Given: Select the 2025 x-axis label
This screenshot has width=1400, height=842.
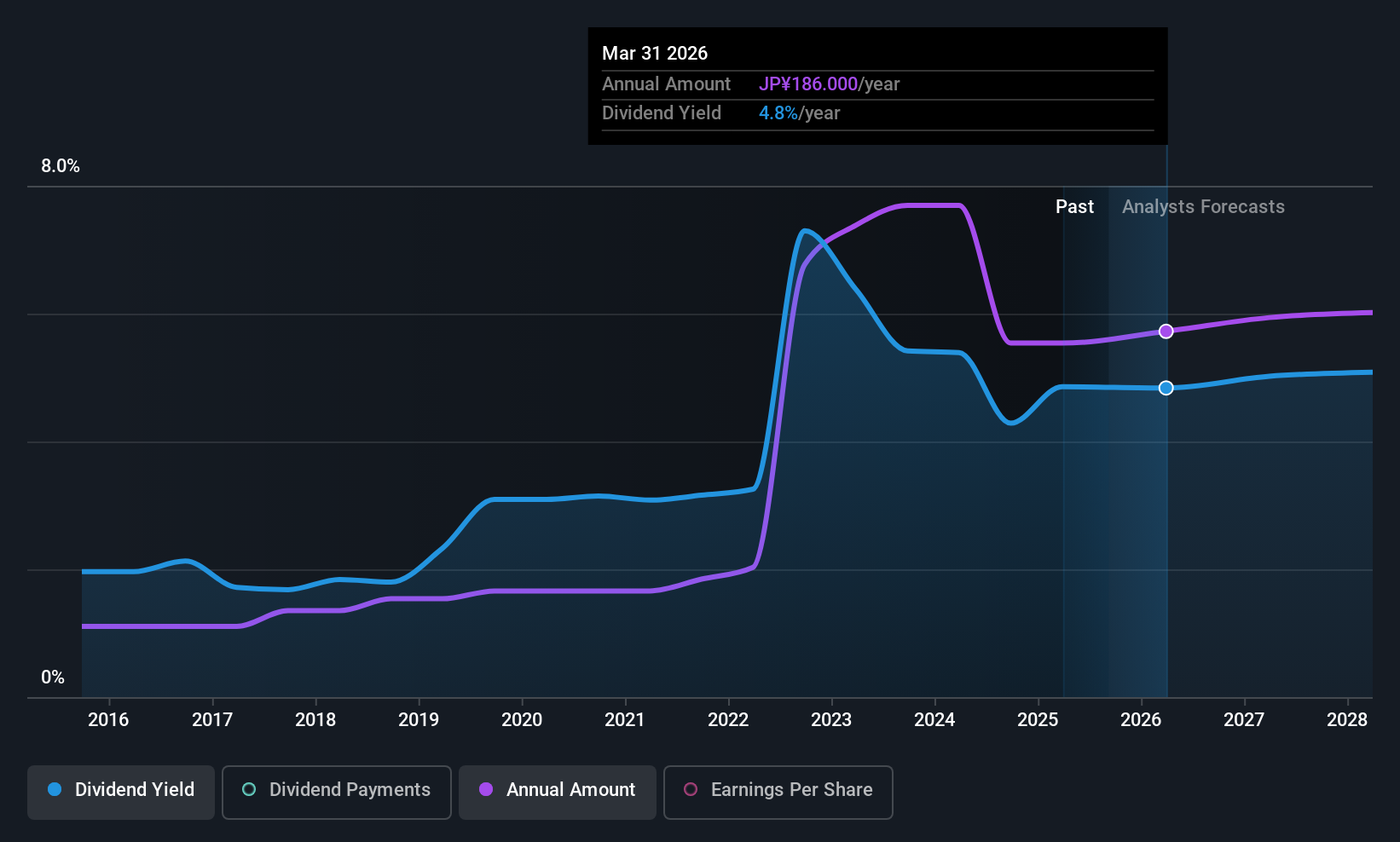Looking at the screenshot, I should [x=1038, y=719].
